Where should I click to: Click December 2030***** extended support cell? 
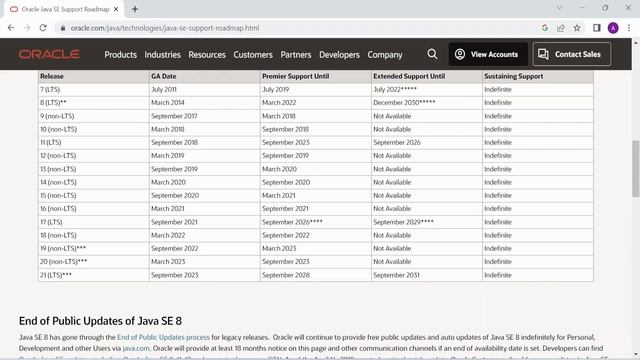[427, 103]
